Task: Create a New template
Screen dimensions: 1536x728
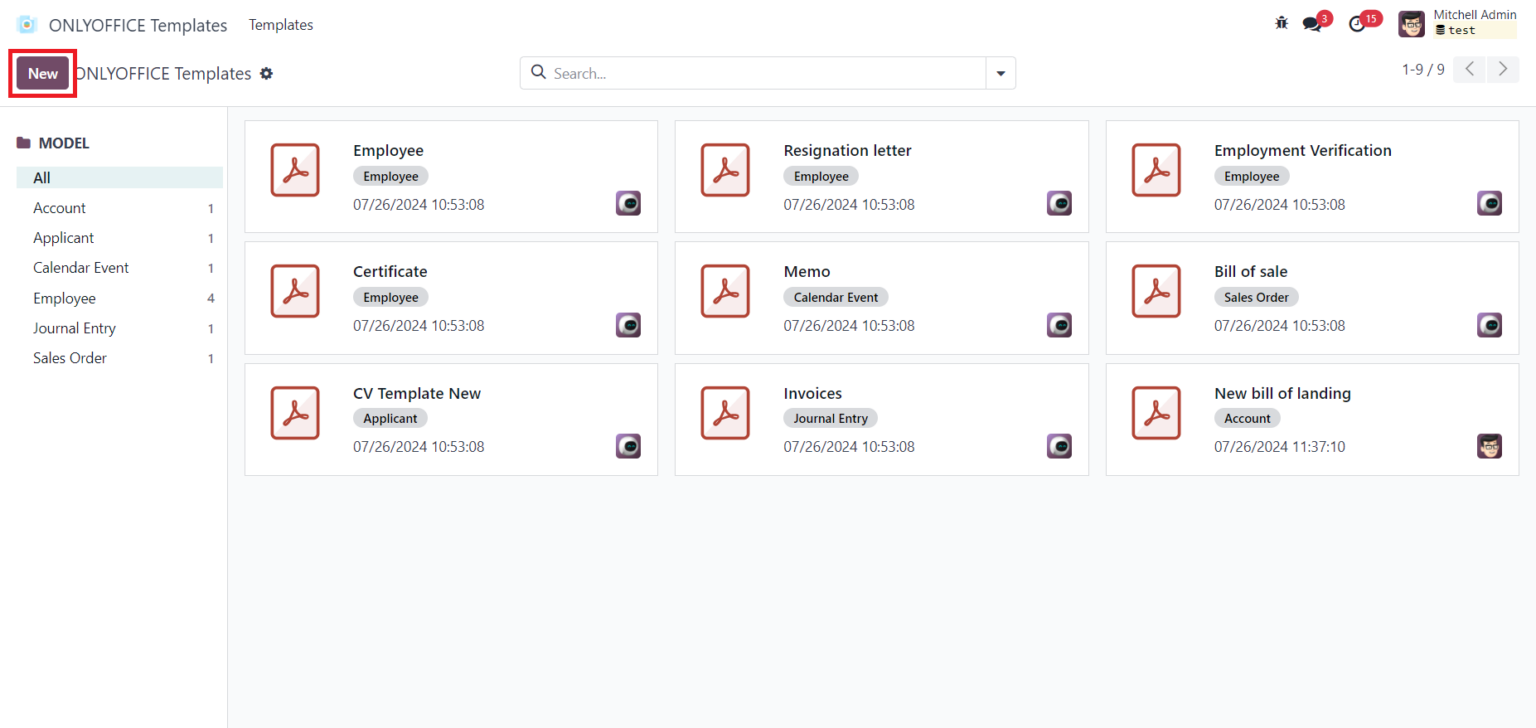Action: [x=43, y=73]
